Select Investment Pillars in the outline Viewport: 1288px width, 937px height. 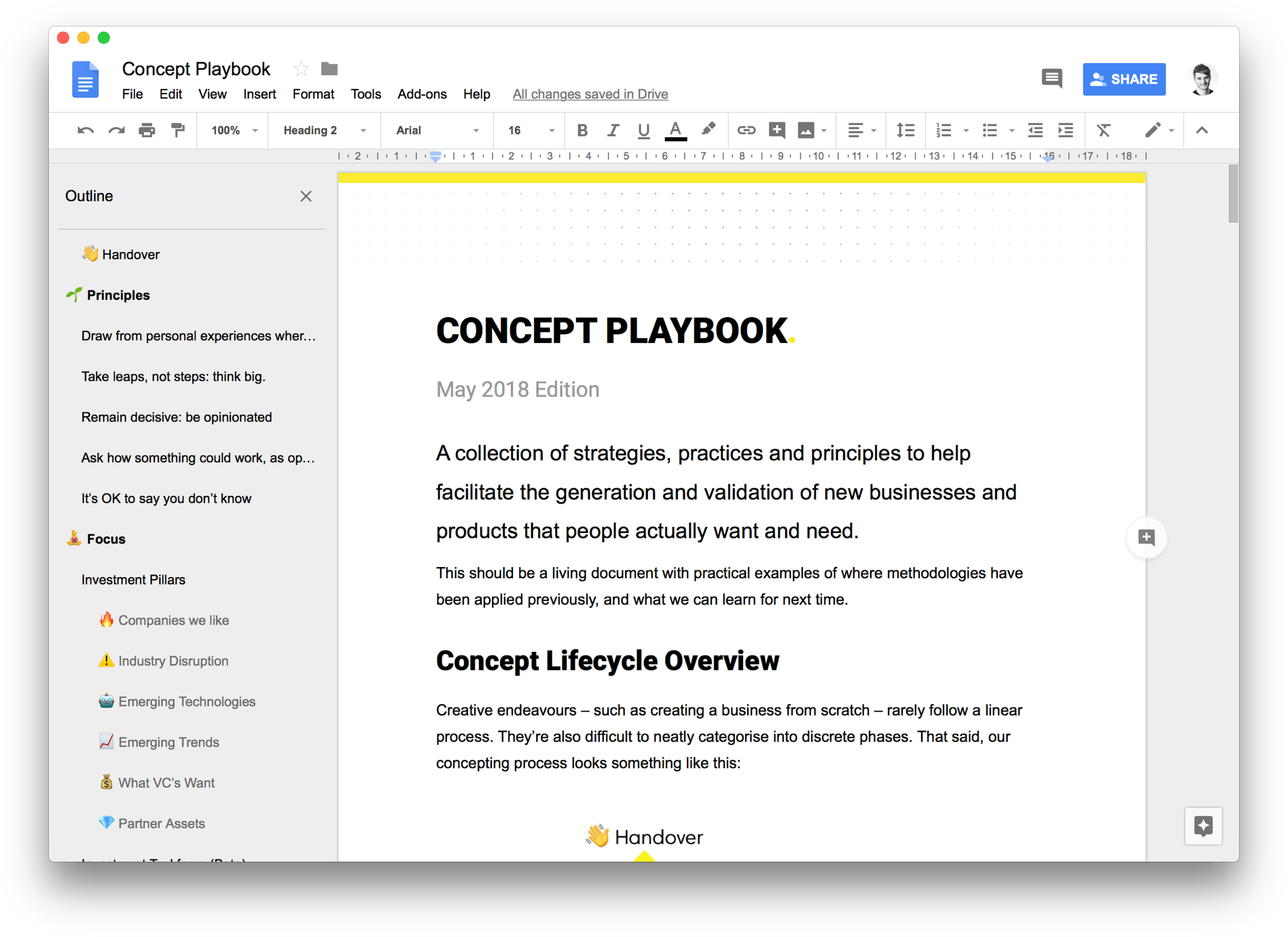(133, 579)
